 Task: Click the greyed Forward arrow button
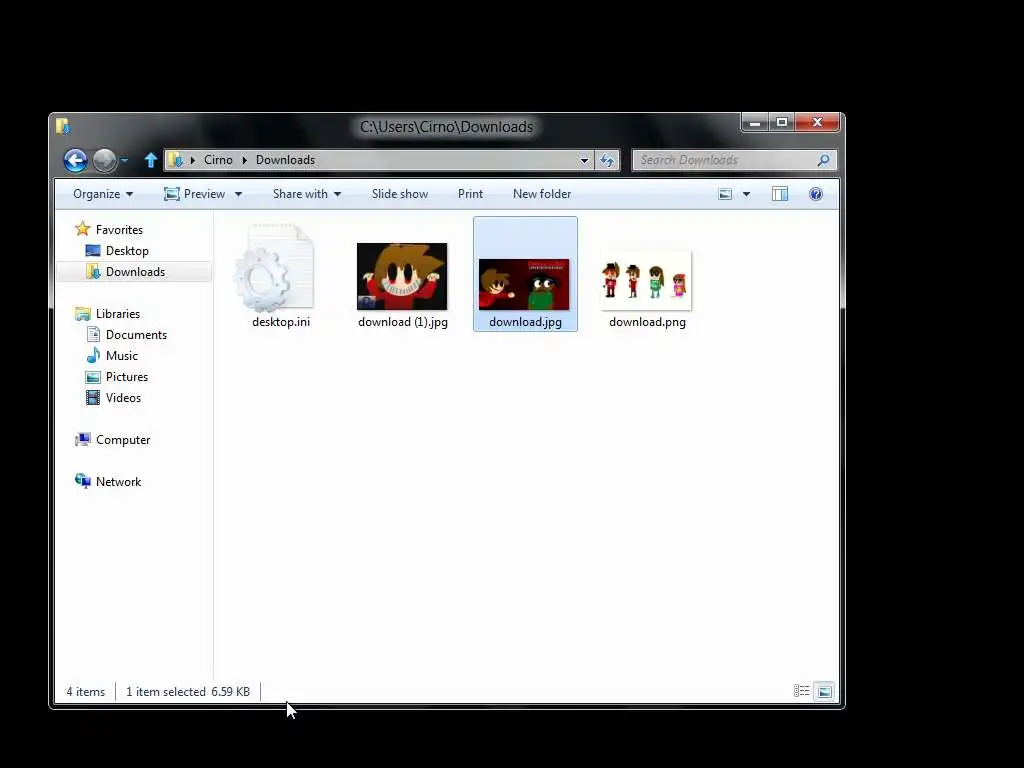[104, 160]
